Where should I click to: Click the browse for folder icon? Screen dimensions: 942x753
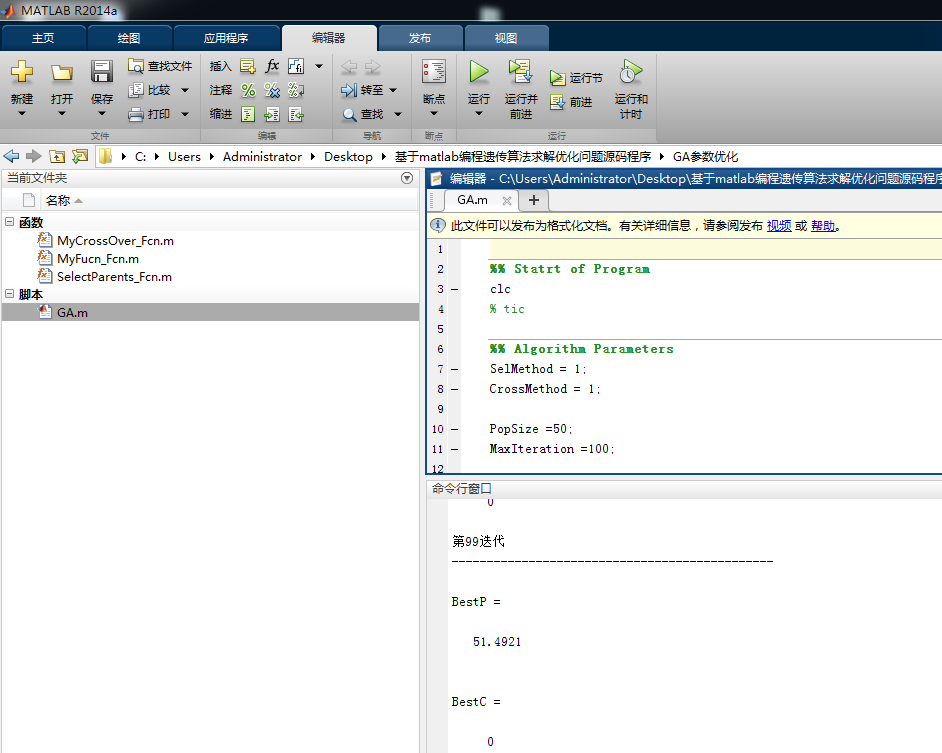click(80, 156)
